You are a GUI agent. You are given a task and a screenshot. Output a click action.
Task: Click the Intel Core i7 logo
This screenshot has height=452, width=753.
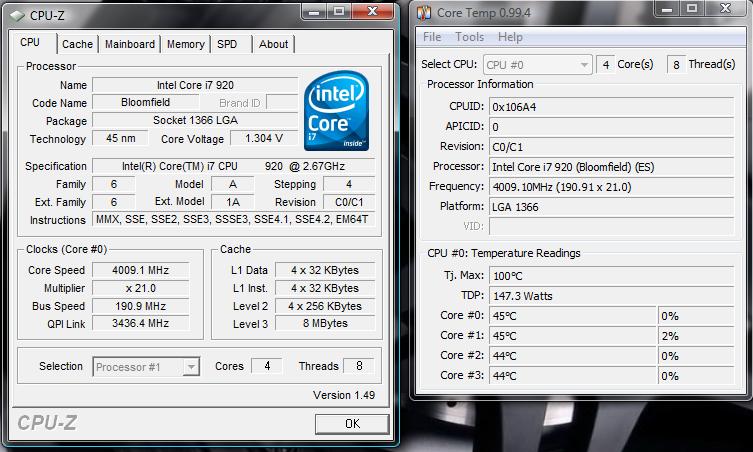(336, 111)
